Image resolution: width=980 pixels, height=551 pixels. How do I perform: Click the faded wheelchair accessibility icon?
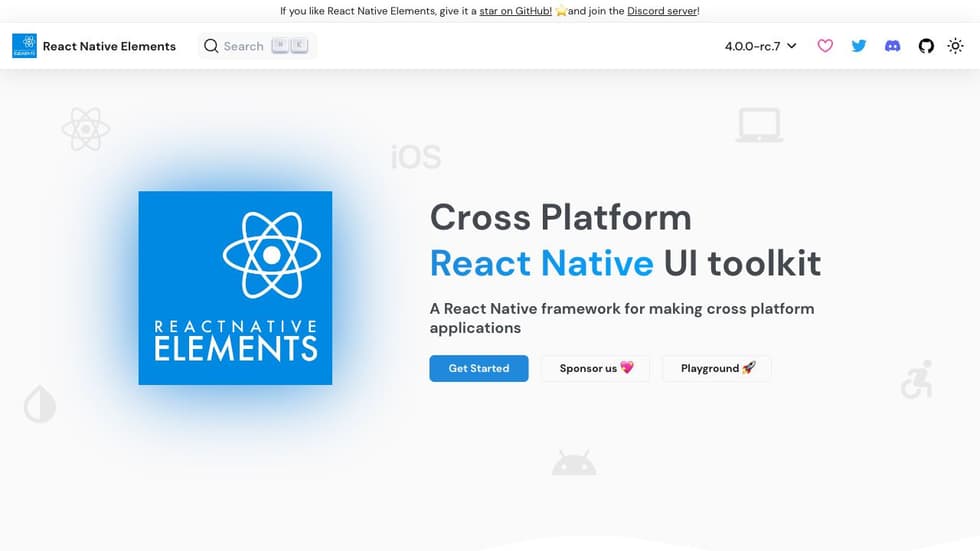pos(916,380)
